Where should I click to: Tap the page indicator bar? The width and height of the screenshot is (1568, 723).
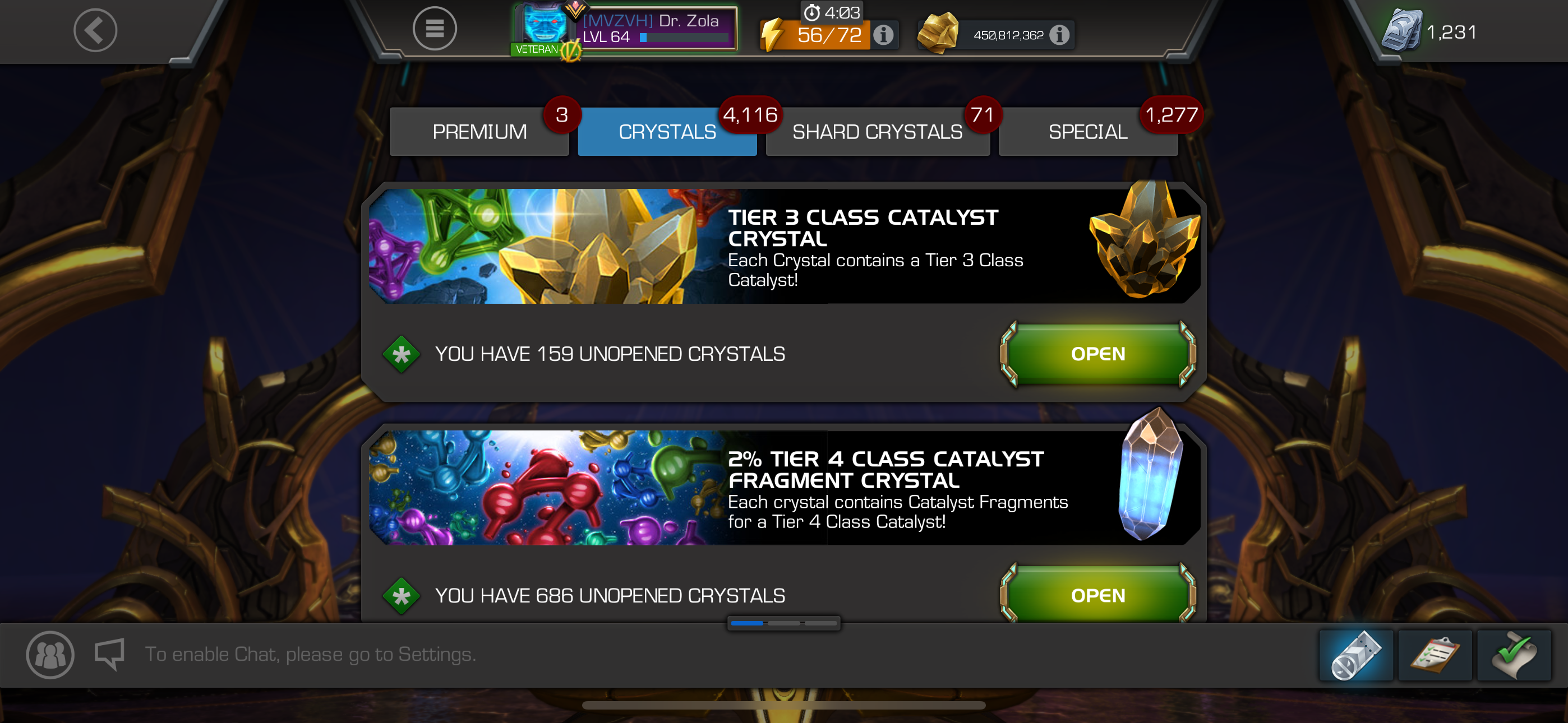click(x=783, y=623)
